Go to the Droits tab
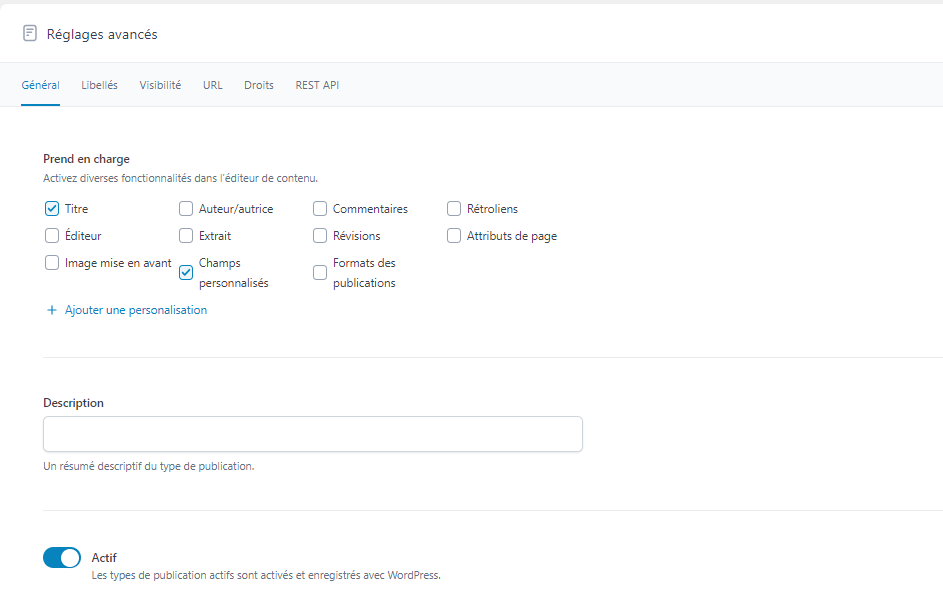 tap(258, 85)
